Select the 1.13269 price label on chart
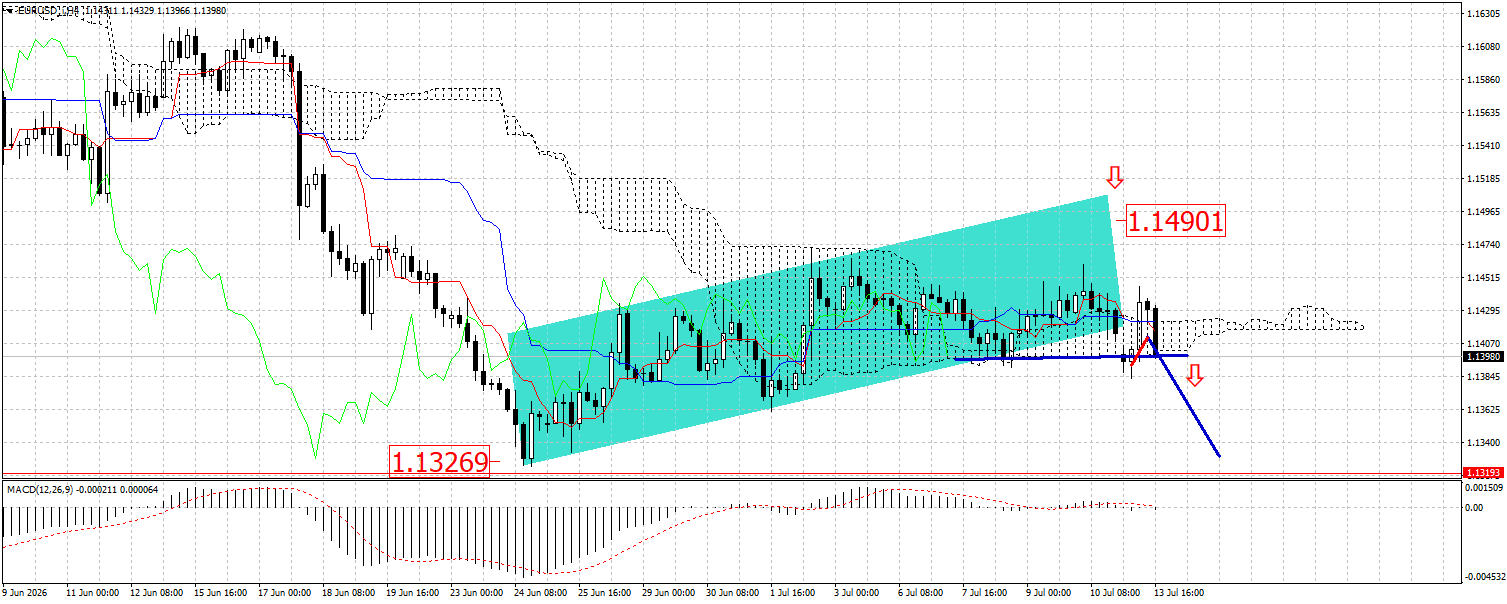The height and width of the screenshot is (604, 1507). click(439, 462)
